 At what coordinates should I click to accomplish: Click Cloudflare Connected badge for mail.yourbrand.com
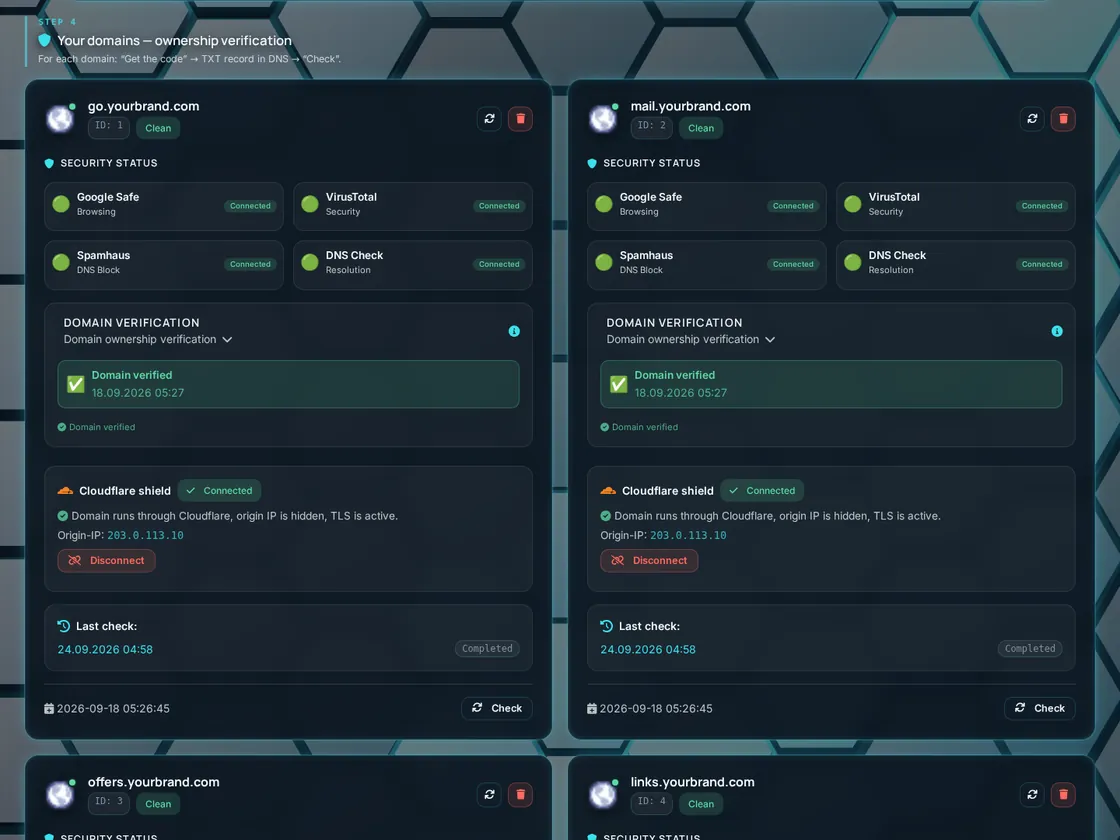762,491
